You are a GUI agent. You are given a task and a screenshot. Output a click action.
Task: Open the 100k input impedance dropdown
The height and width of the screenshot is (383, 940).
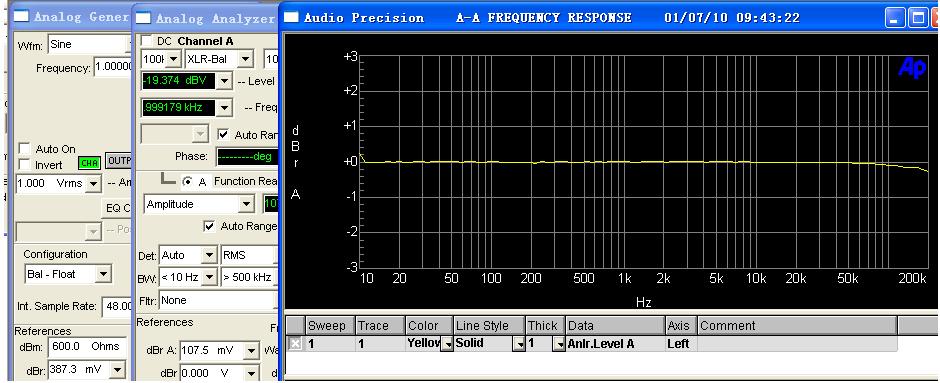(173, 59)
